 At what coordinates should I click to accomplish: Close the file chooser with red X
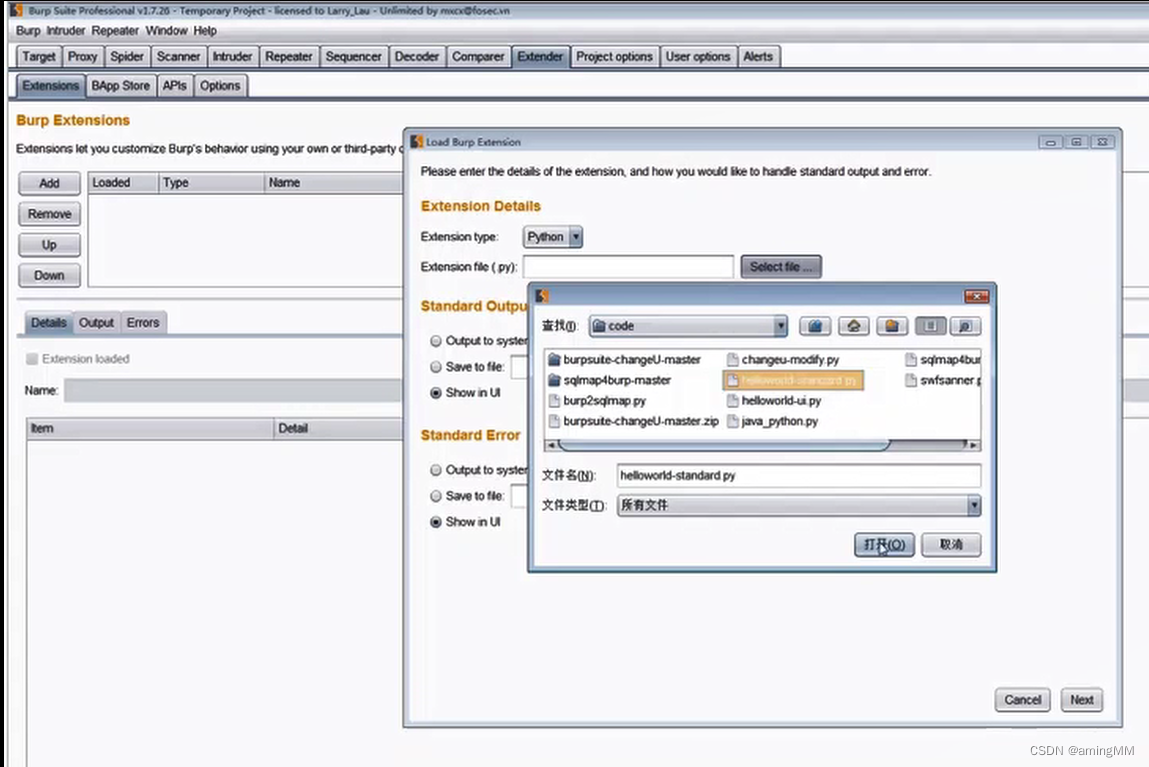pos(976,296)
